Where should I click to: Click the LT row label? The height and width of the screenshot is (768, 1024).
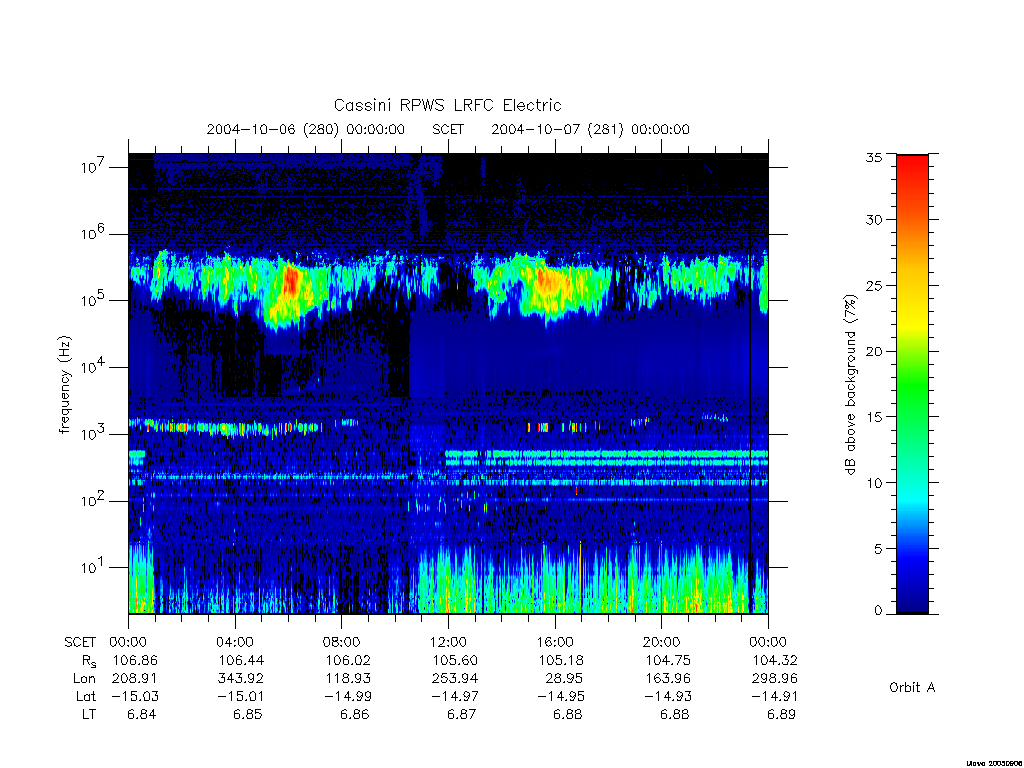[x=89, y=714]
